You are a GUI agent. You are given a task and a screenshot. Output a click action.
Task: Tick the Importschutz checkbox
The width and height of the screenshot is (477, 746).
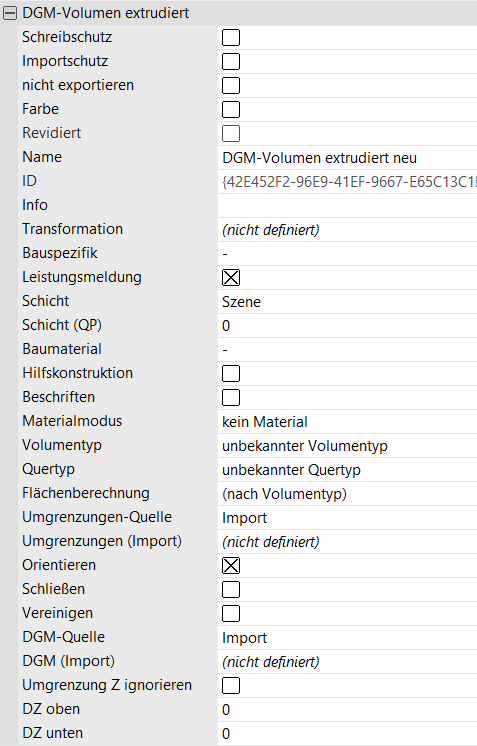pos(231,61)
